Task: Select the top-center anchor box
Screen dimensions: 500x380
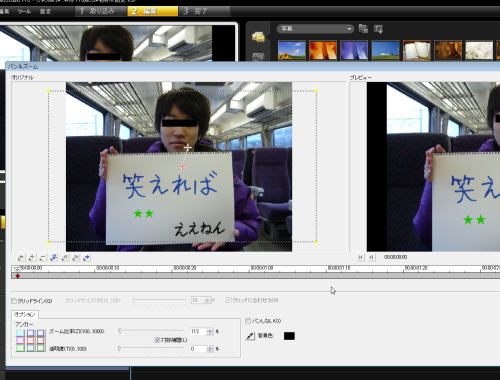Action: coord(31,333)
